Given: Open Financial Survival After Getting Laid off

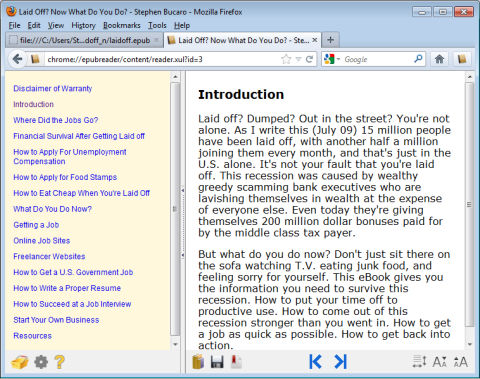Looking at the screenshot, I should 79,136.
